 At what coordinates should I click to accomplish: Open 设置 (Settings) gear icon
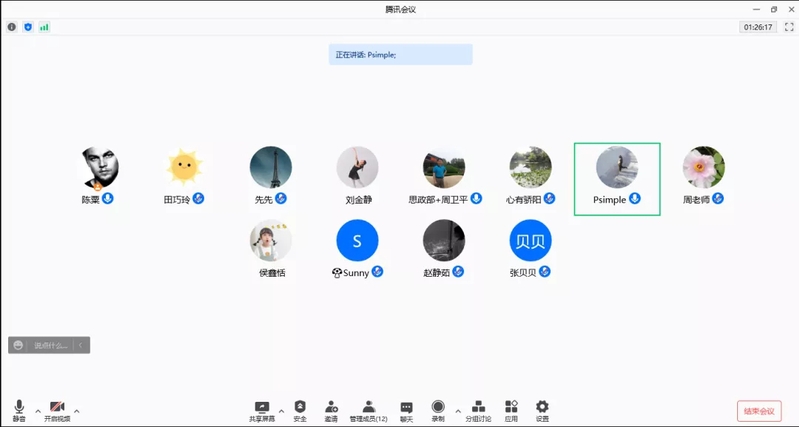[x=542, y=410]
